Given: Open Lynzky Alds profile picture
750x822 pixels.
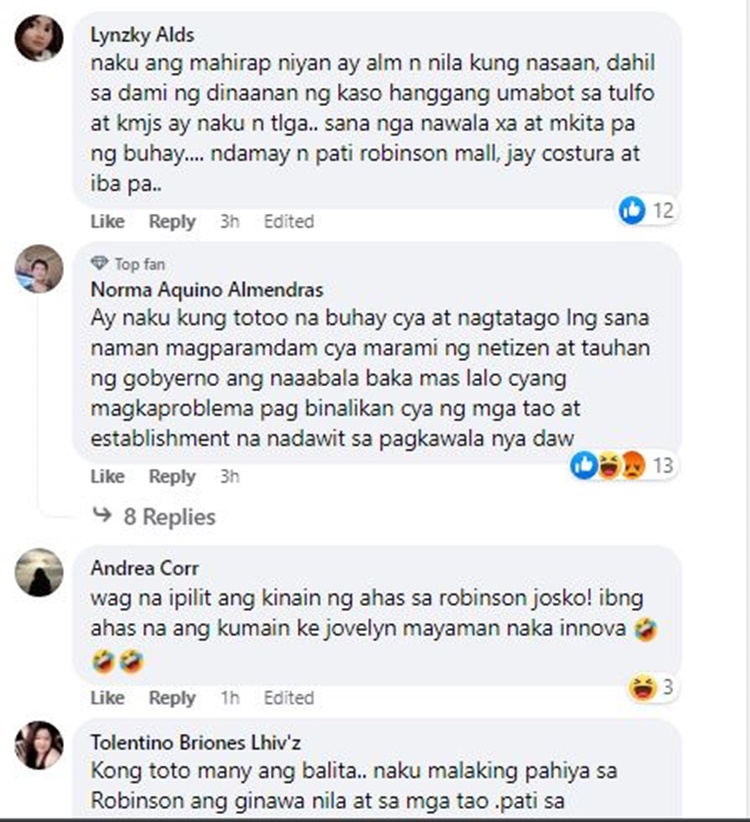Looking at the screenshot, I should (x=39, y=38).
